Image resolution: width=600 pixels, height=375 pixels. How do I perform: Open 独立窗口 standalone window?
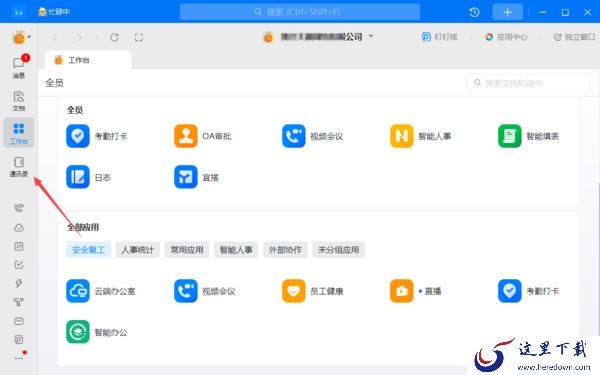point(574,37)
